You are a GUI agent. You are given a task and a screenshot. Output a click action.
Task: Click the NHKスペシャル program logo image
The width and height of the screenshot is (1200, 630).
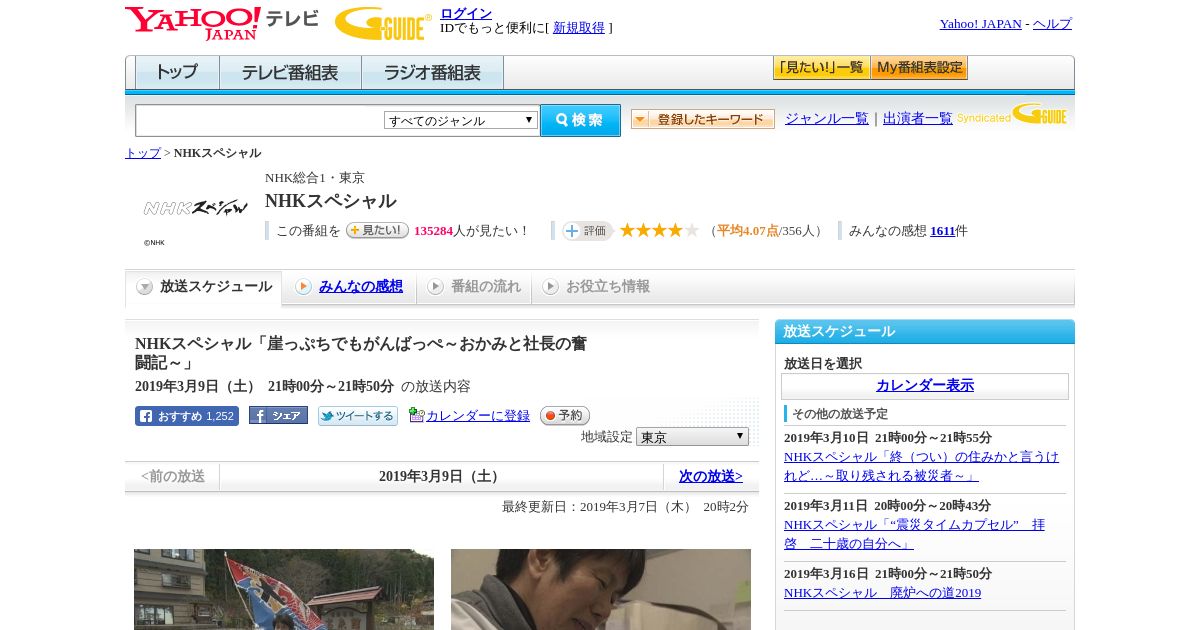coord(195,208)
